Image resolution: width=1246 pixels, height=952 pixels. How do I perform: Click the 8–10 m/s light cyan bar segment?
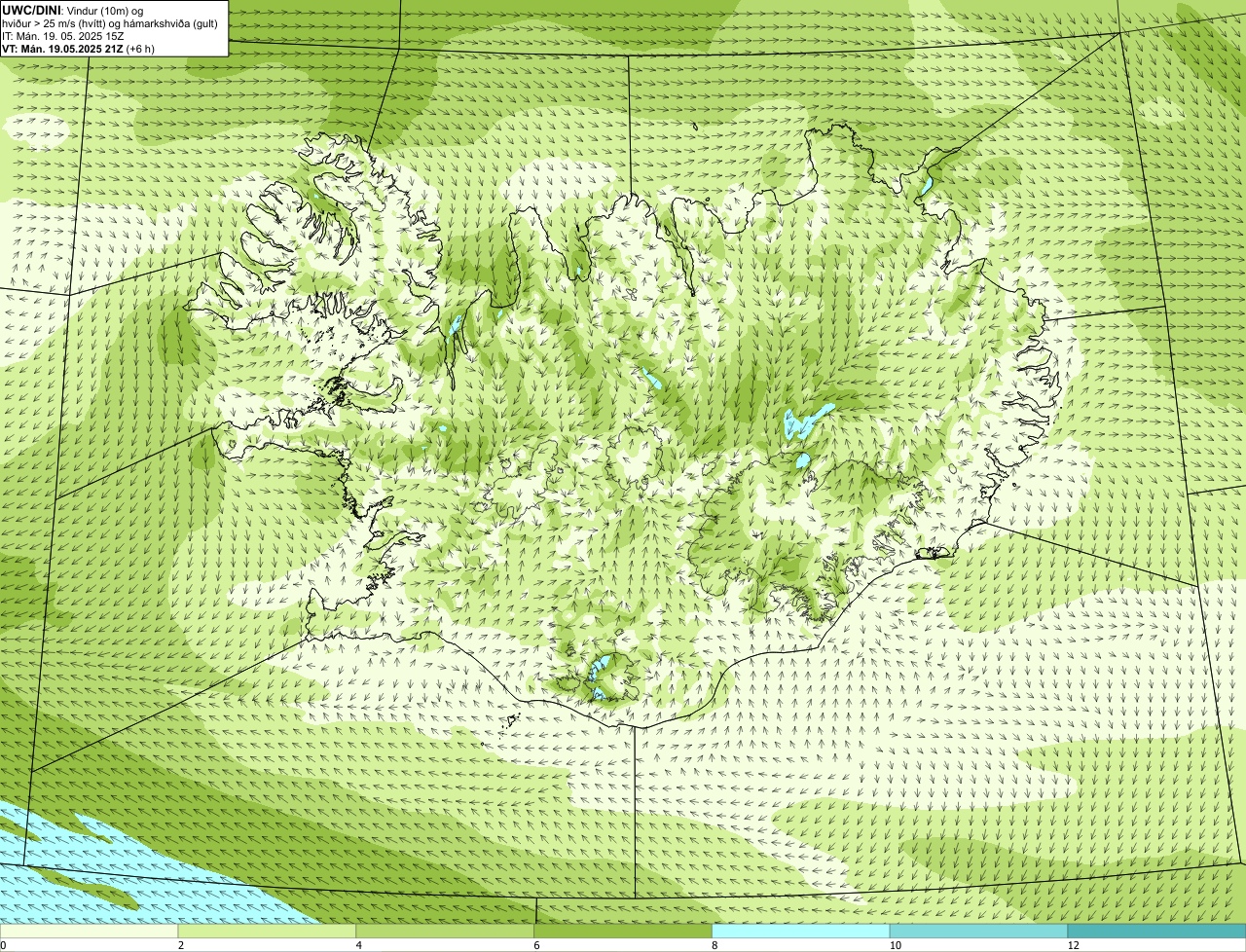801,931
